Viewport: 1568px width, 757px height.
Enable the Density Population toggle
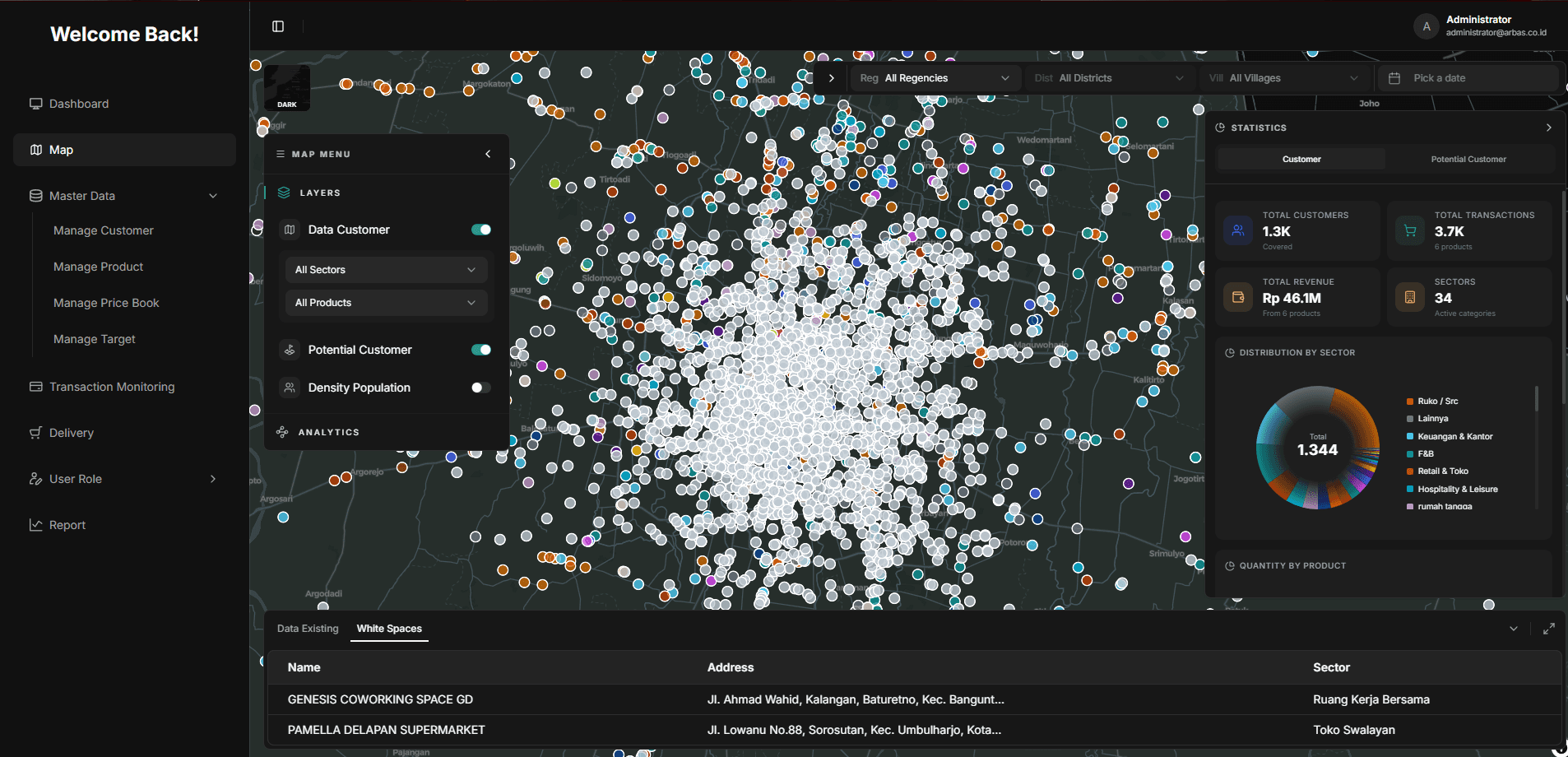[481, 388]
